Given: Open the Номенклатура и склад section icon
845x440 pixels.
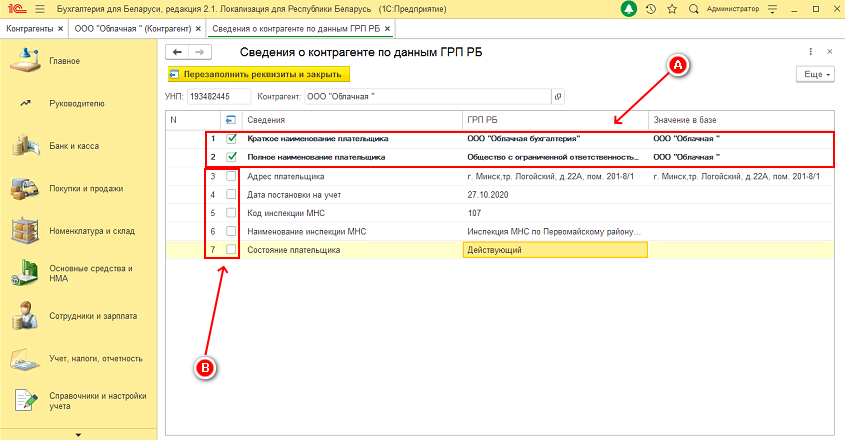Looking at the screenshot, I should 25,231.
